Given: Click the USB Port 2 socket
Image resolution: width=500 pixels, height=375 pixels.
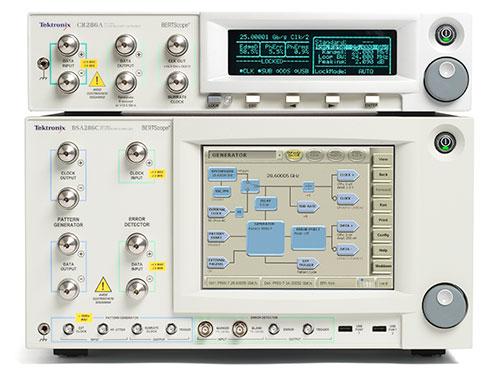Looking at the screenshot, I should point(379,329).
